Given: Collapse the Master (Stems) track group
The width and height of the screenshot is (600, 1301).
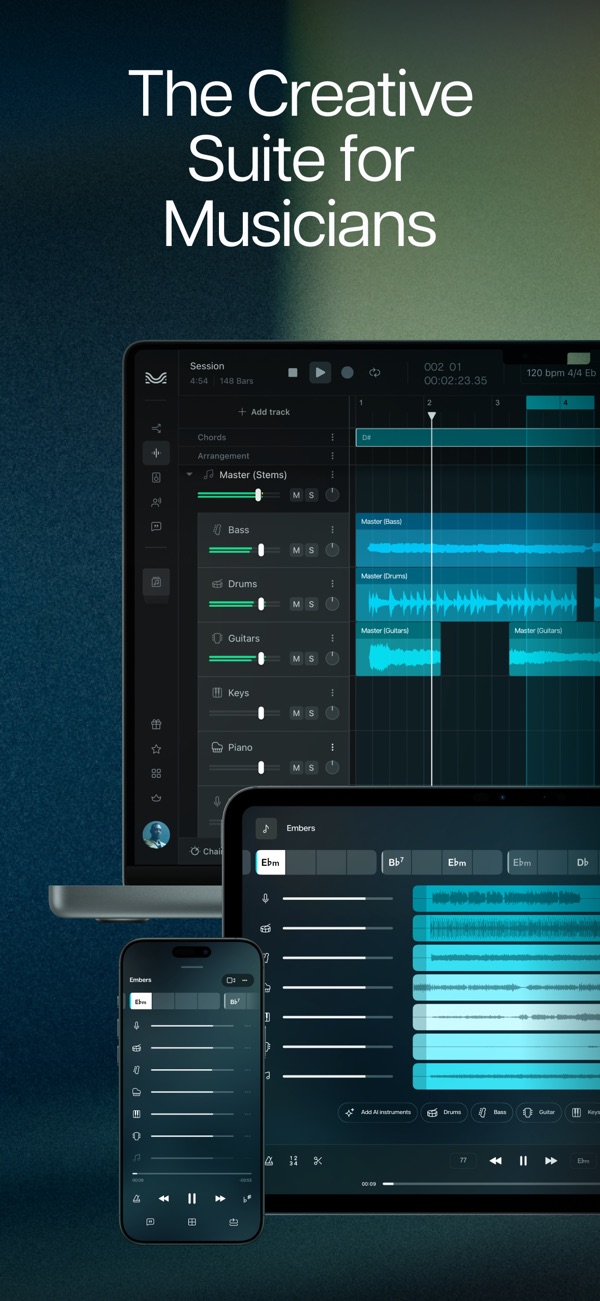Looking at the screenshot, I should click(189, 475).
